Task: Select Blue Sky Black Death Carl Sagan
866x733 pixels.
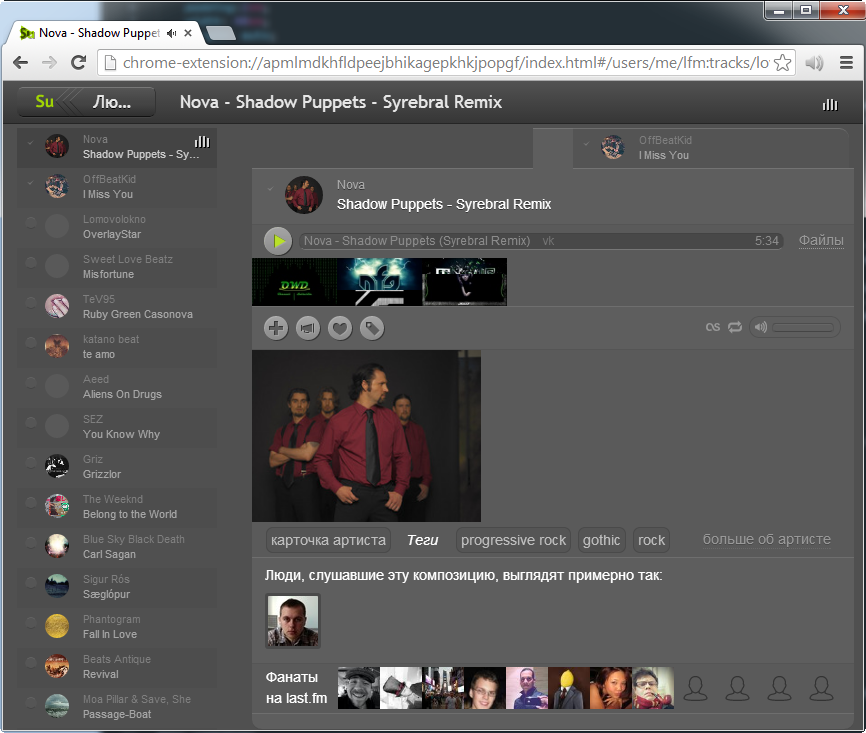Action: coord(117,547)
